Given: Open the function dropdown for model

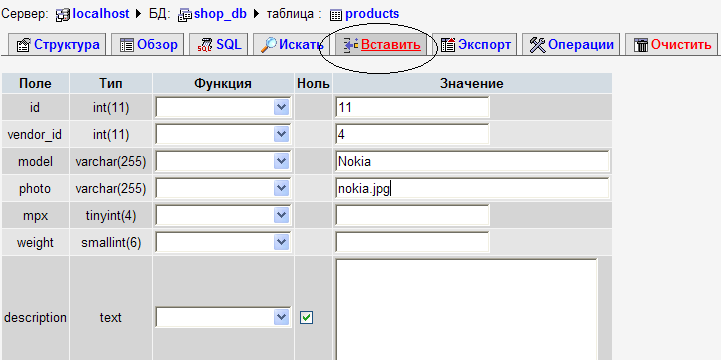Looking at the screenshot, I should pos(223,161).
